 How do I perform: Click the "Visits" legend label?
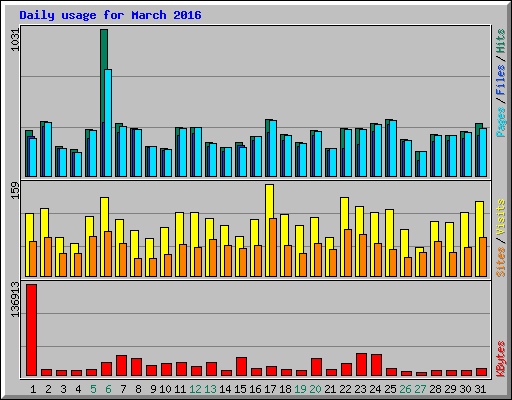(501, 217)
